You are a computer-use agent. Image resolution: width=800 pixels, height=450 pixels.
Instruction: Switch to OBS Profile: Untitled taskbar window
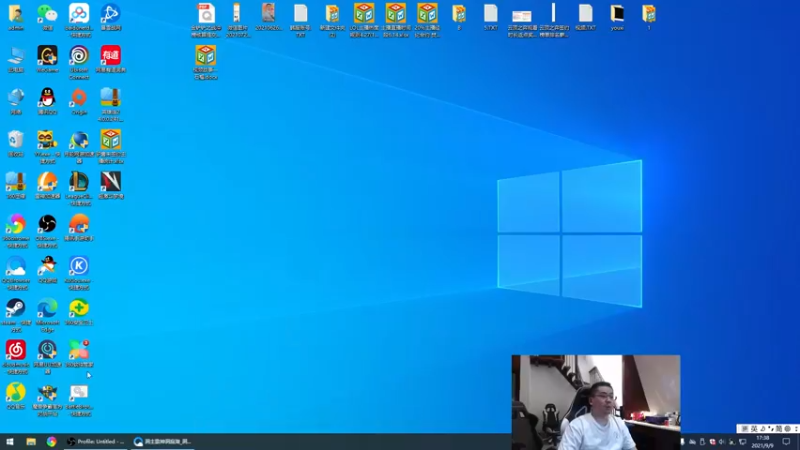tap(95, 441)
